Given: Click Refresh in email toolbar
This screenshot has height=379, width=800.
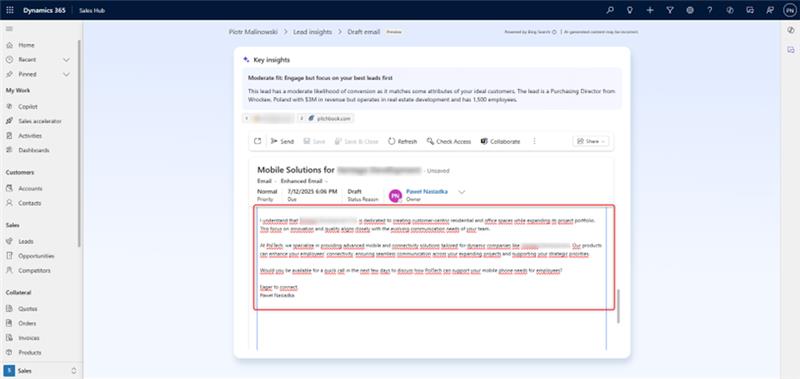Looking at the screenshot, I should (x=402, y=141).
